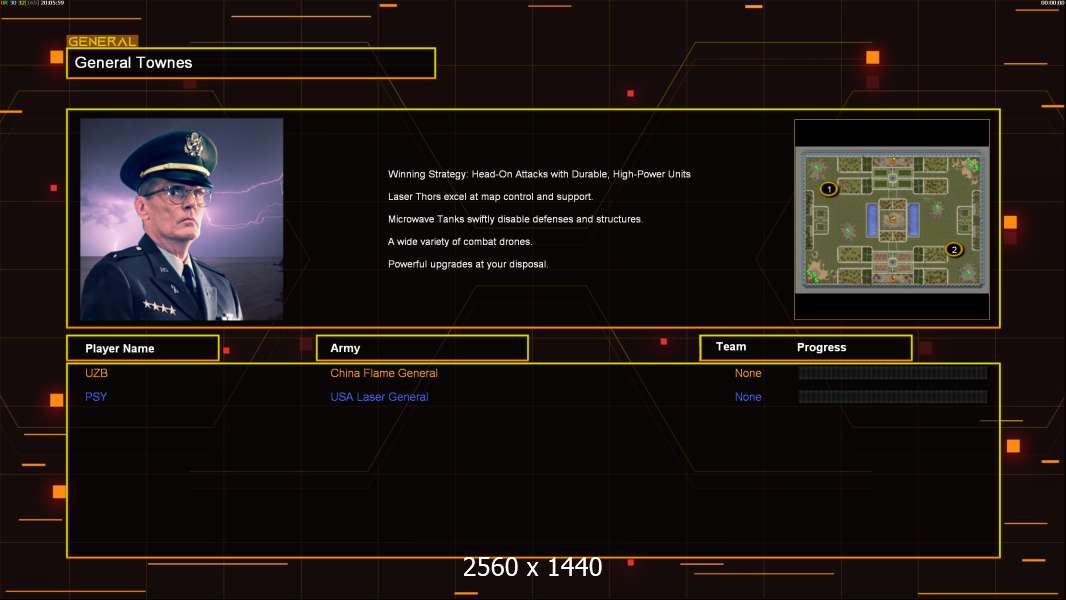
Task: Click PSY loading progress bar
Action: click(x=893, y=396)
